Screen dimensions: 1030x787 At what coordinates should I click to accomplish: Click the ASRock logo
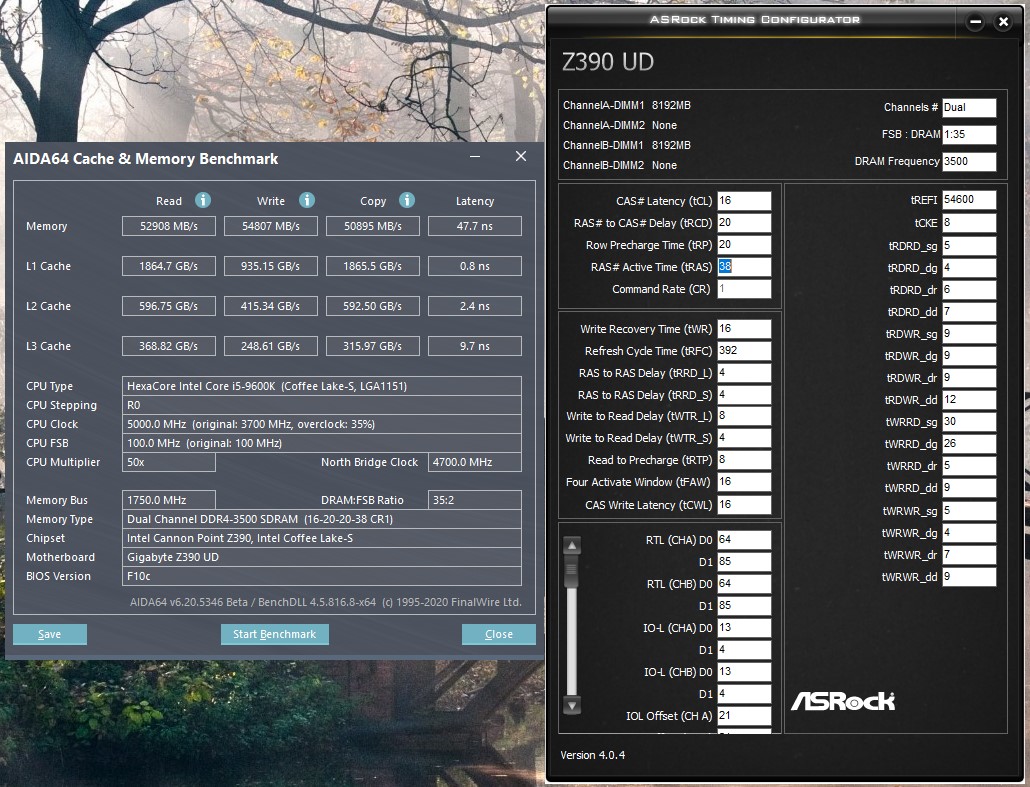pos(843,701)
